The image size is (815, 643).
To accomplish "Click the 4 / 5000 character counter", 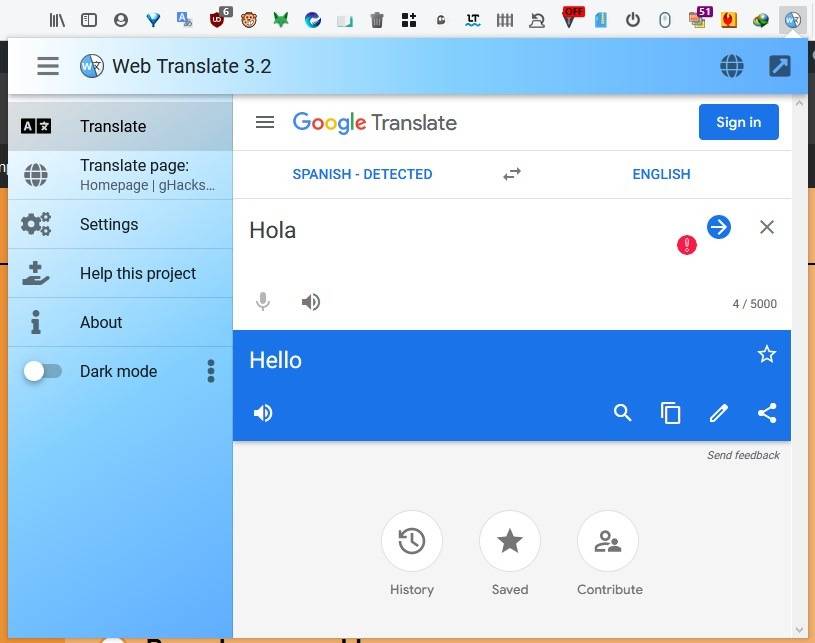I will 755,304.
